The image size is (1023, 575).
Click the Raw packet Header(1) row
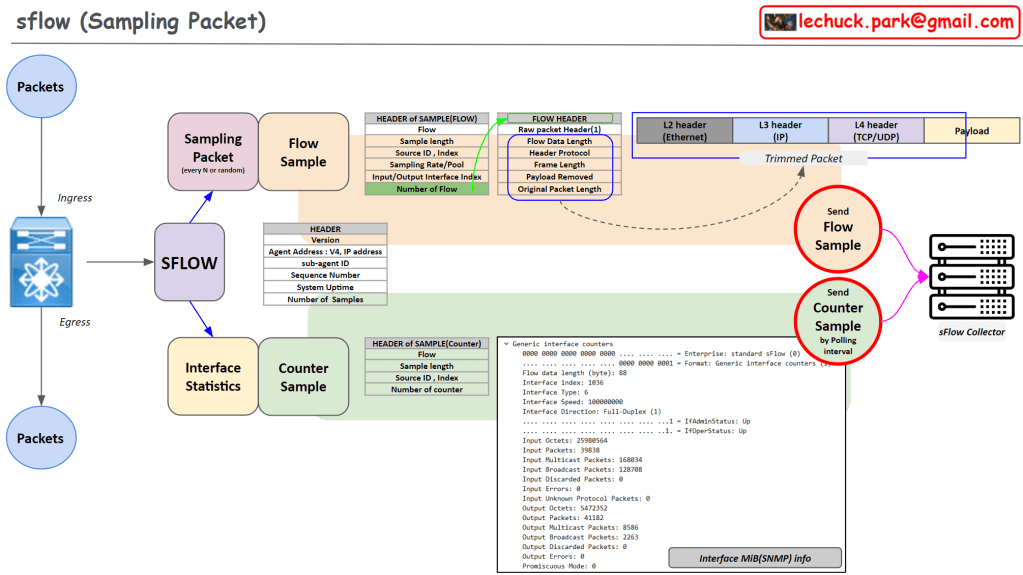(x=559, y=130)
